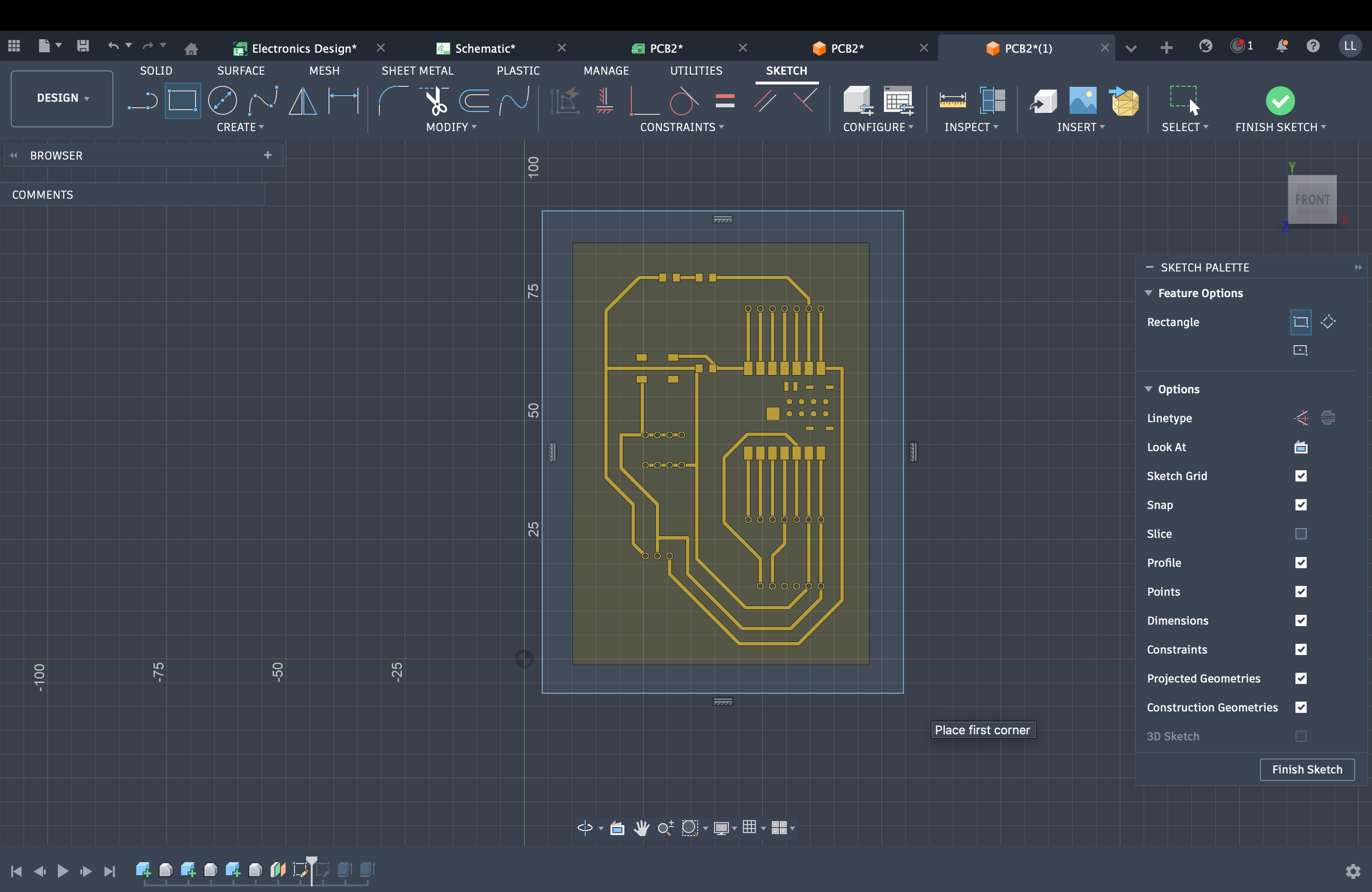Click the plus to add a browser tab

click(x=267, y=155)
